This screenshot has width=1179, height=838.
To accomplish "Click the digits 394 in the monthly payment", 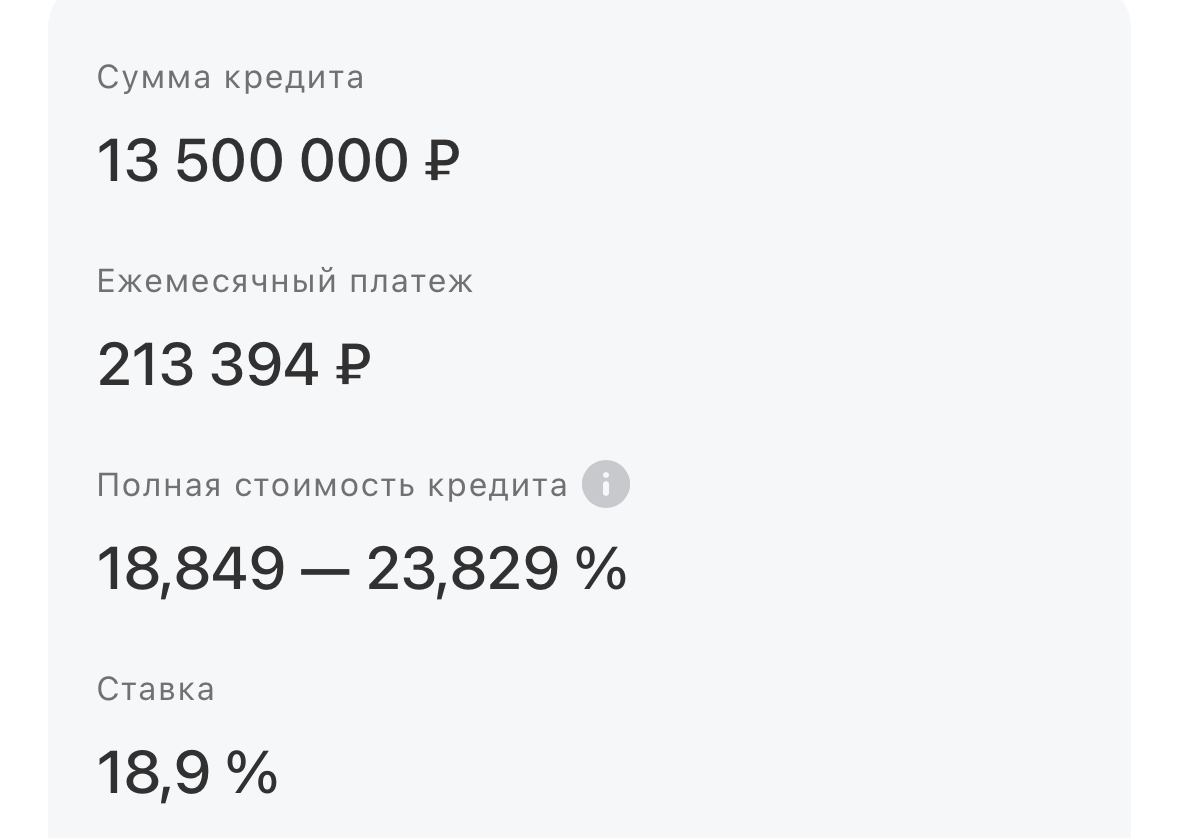I will coord(264,365).
